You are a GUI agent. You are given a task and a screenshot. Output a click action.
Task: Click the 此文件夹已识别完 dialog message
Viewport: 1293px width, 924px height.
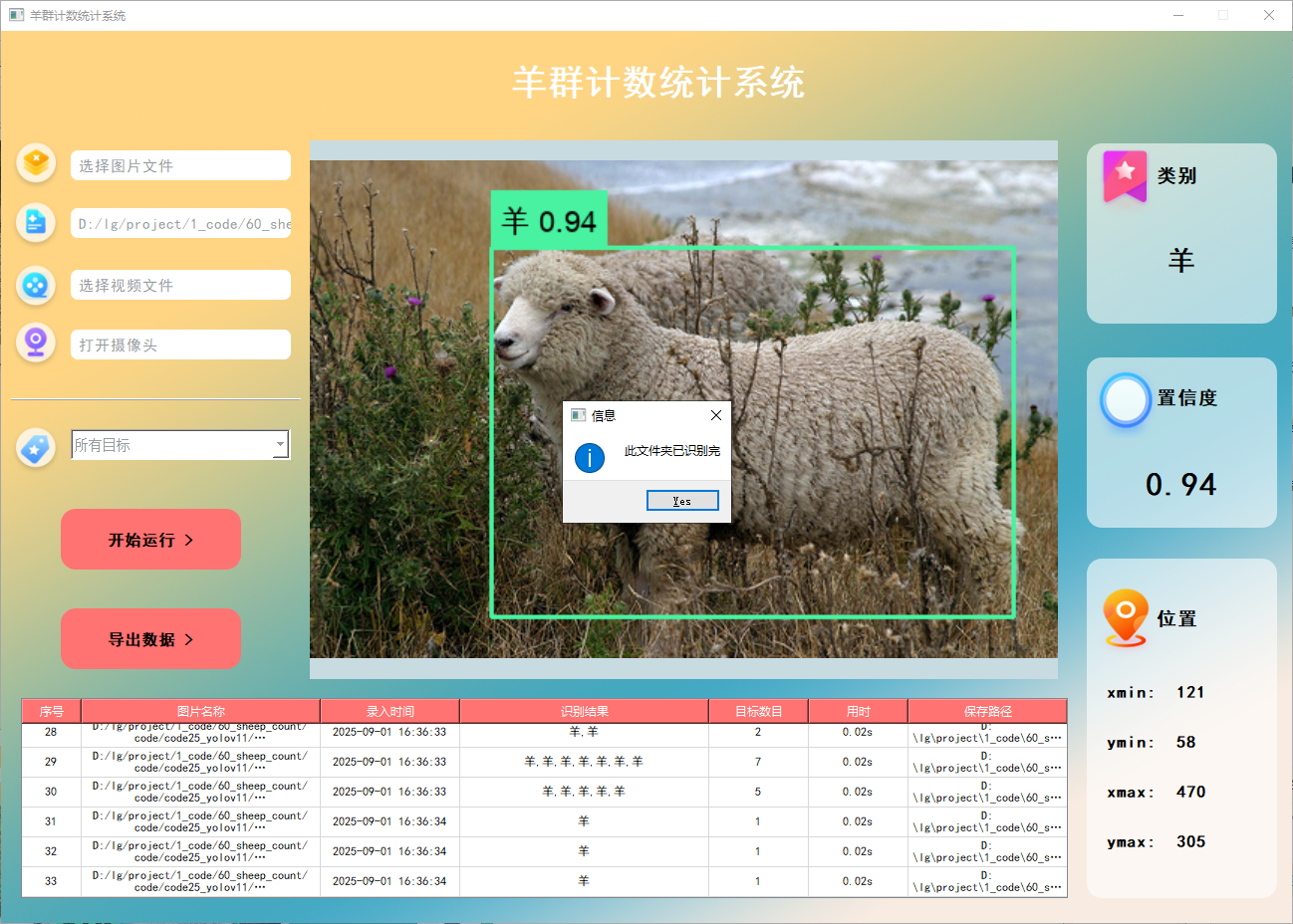pos(672,451)
